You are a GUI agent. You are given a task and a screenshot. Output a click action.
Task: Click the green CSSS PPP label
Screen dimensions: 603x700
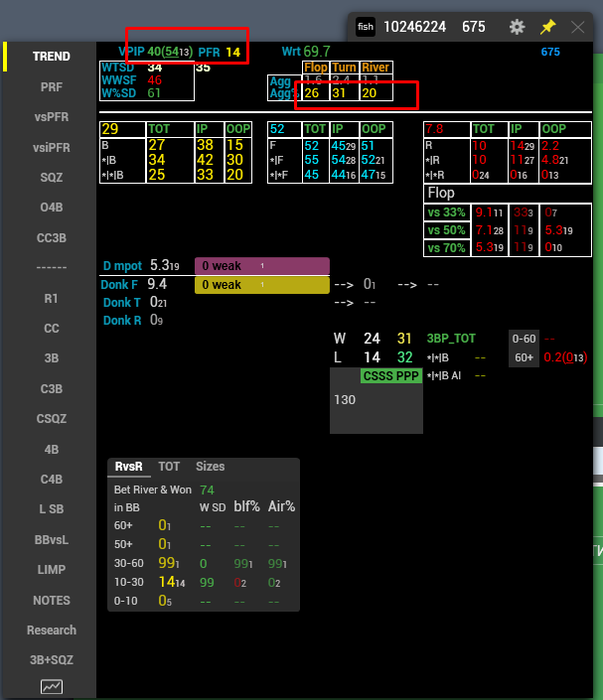(x=391, y=376)
